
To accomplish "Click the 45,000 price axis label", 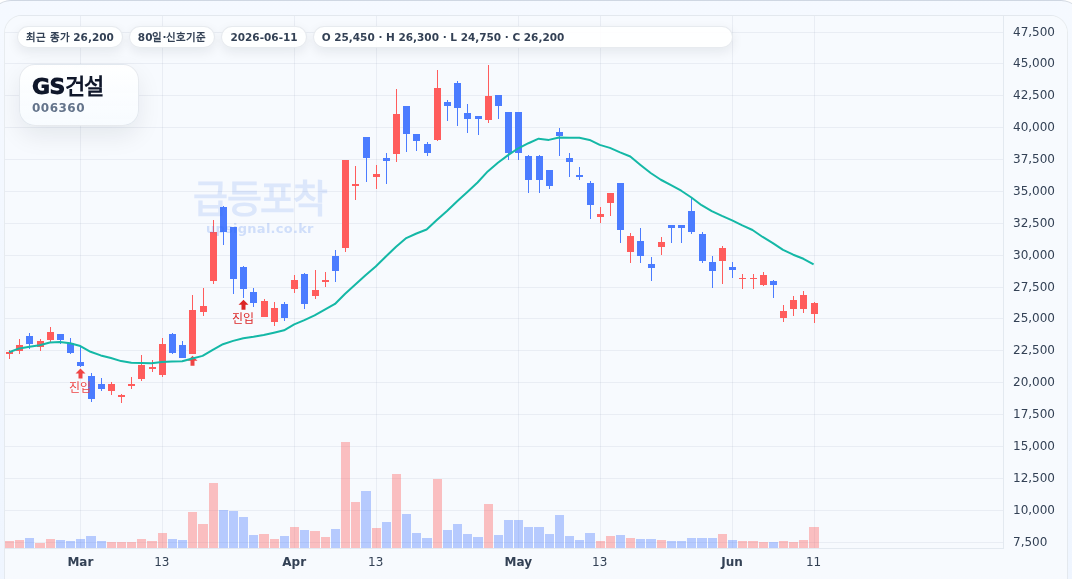I will [1034, 63].
